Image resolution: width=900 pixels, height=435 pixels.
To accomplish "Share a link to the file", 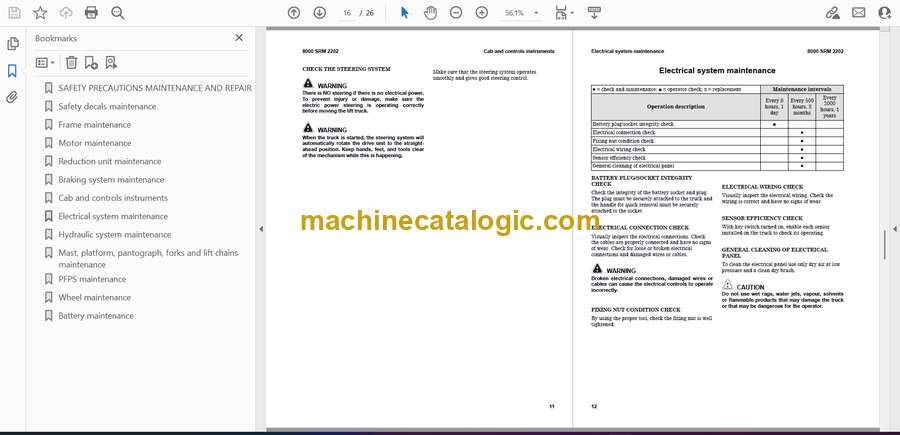I will click(832, 13).
